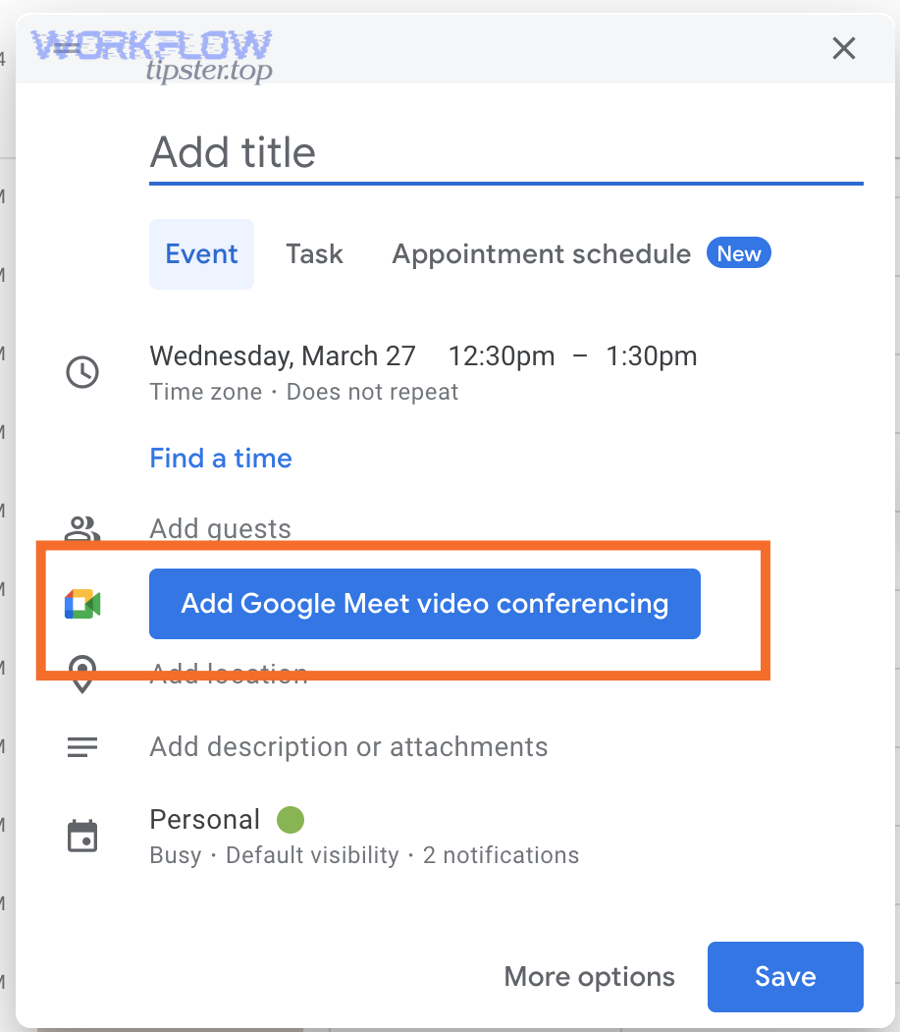Click the calendar icon beside Personal

tap(82, 837)
